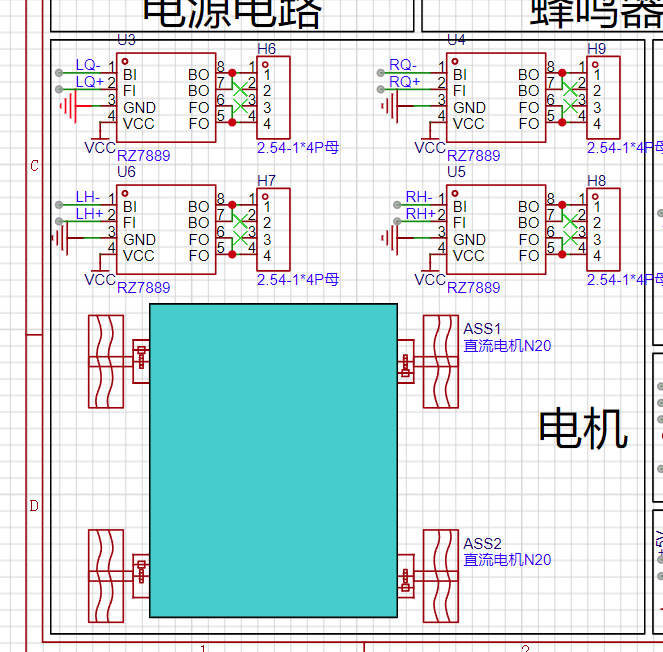Select the LH+ net label
The width and height of the screenshot is (663, 652).
pyautogui.click(x=90, y=214)
